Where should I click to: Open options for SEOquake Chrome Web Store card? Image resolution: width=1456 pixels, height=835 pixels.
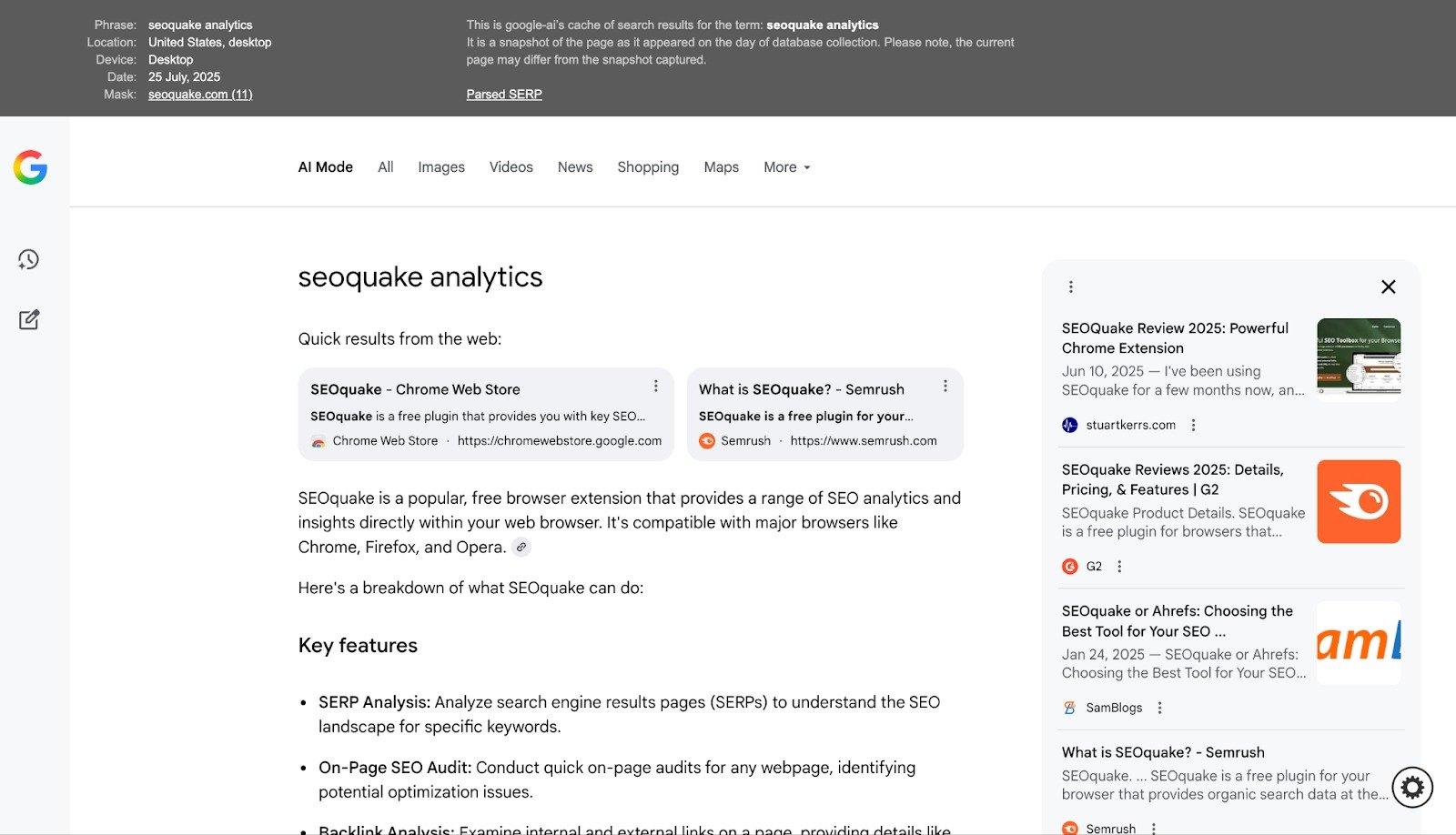point(655,387)
